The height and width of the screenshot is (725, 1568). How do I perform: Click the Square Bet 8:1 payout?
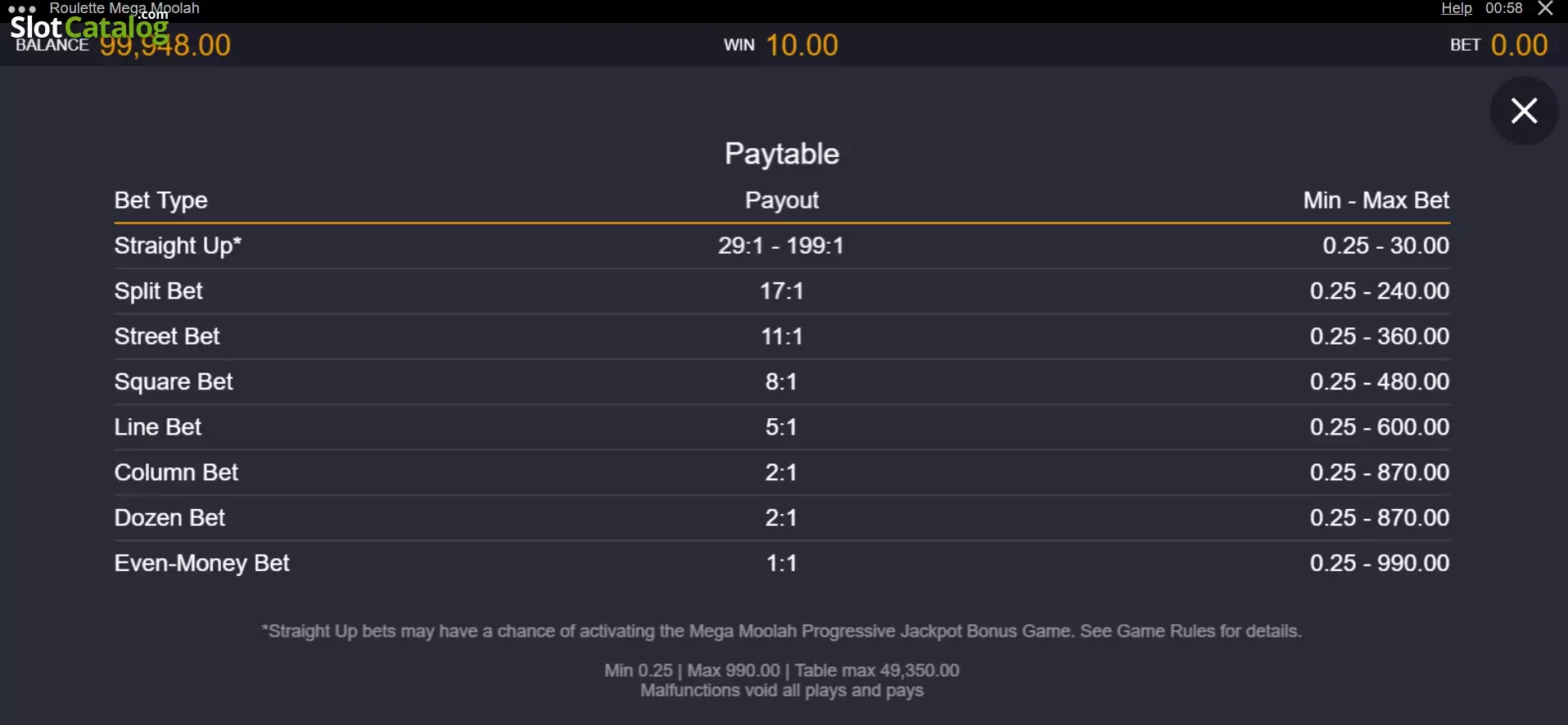[781, 381]
